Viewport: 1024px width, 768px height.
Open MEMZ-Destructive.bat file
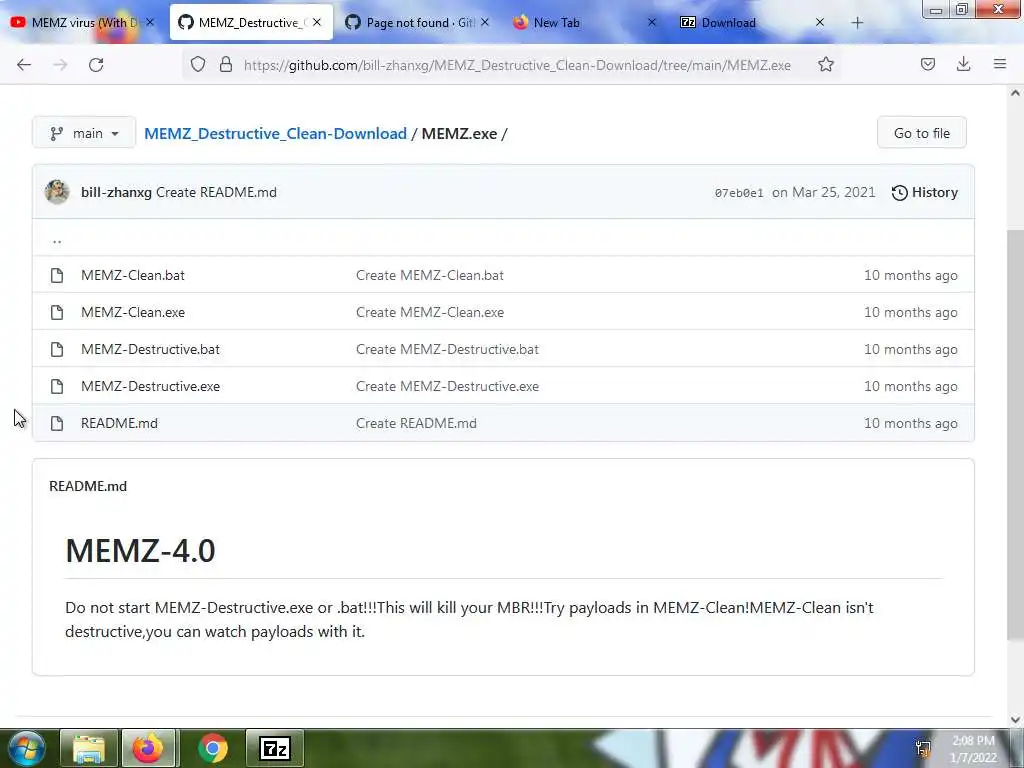tap(150, 349)
